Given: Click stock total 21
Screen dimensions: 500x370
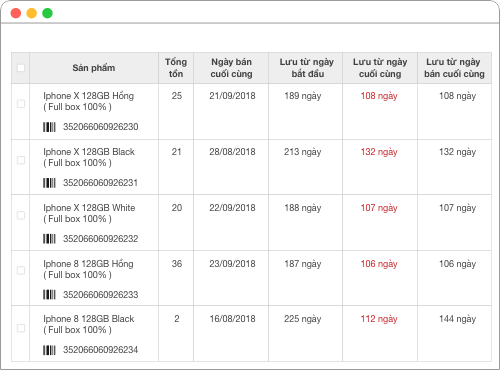Looking at the screenshot, I should click(x=176, y=152).
